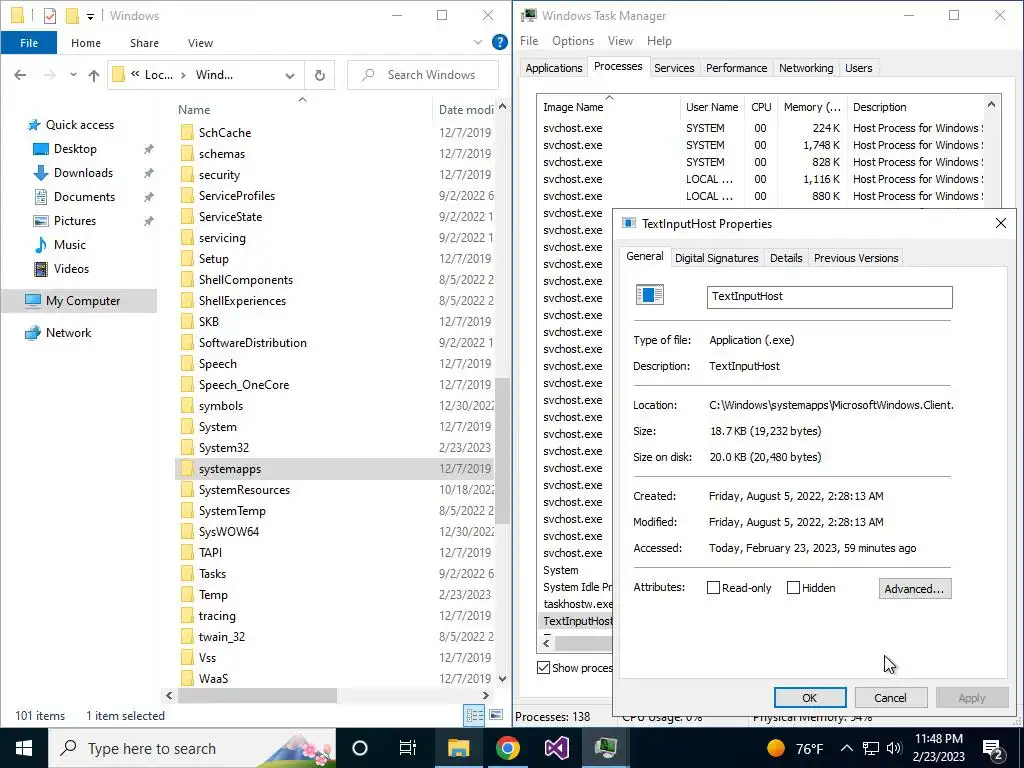Image resolution: width=1024 pixels, height=768 pixels.
Task: Click the weather 76°F taskbar widget
Action: point(795,748)
